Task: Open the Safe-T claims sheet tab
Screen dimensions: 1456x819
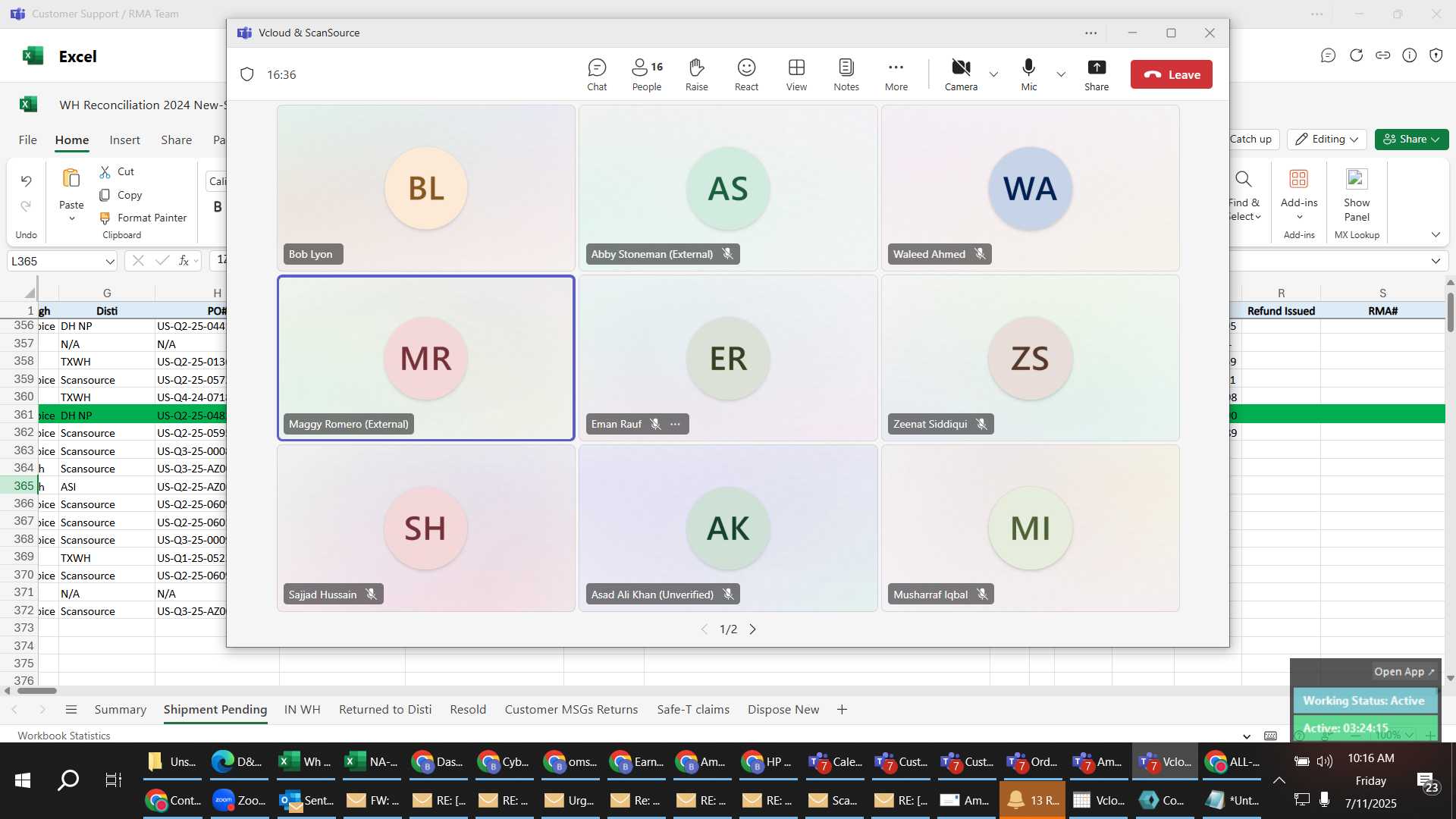Action: (693, 709)
